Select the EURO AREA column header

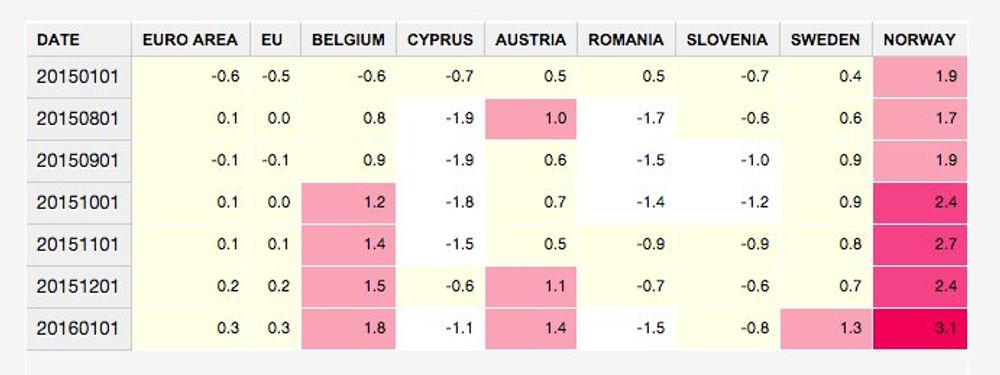coord(191,40)
